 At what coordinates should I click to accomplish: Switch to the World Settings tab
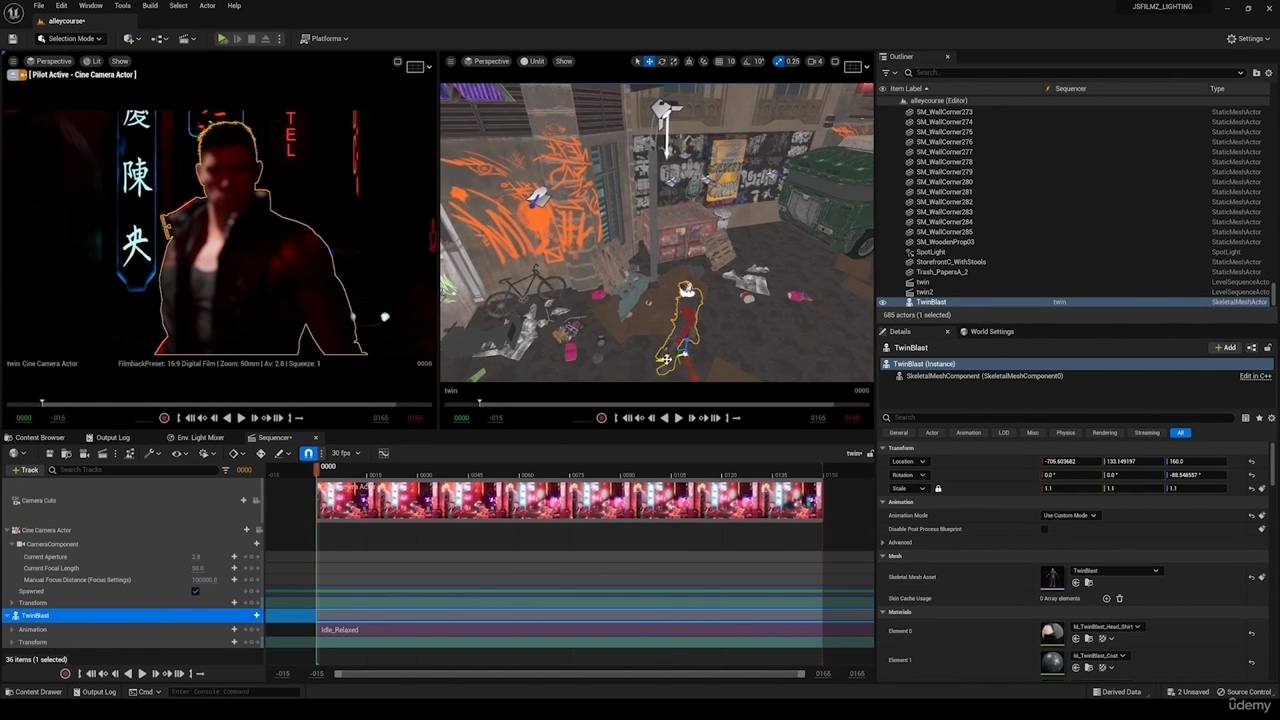tap(987, 332)
